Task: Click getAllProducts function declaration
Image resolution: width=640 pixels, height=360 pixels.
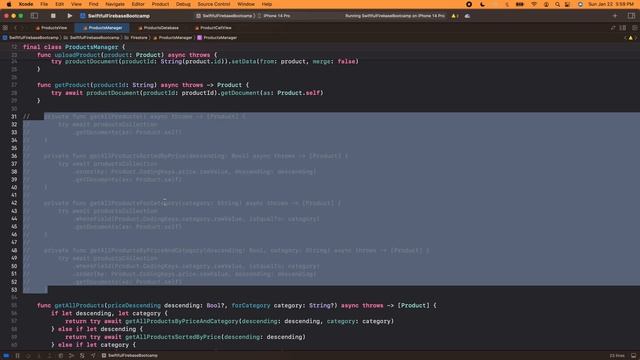Action: pos(79,305)
